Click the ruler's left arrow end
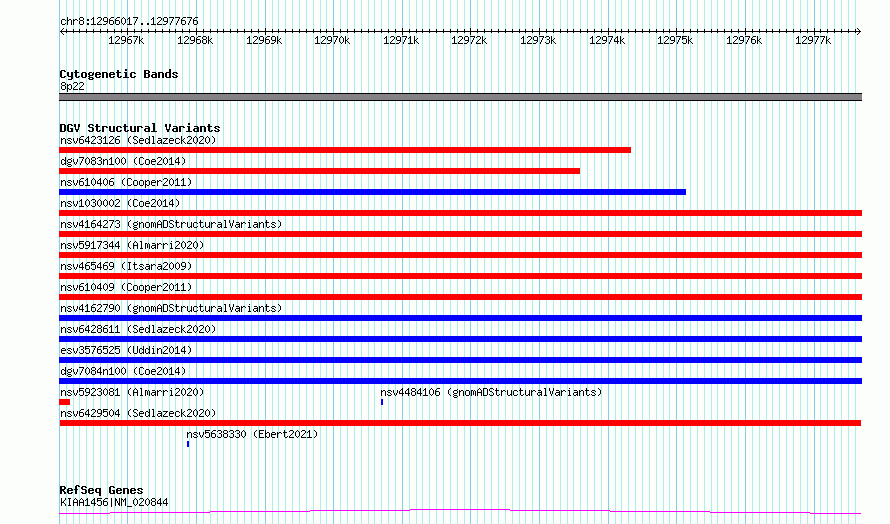This screenshot has height=524, width=890. click(62, 32)
